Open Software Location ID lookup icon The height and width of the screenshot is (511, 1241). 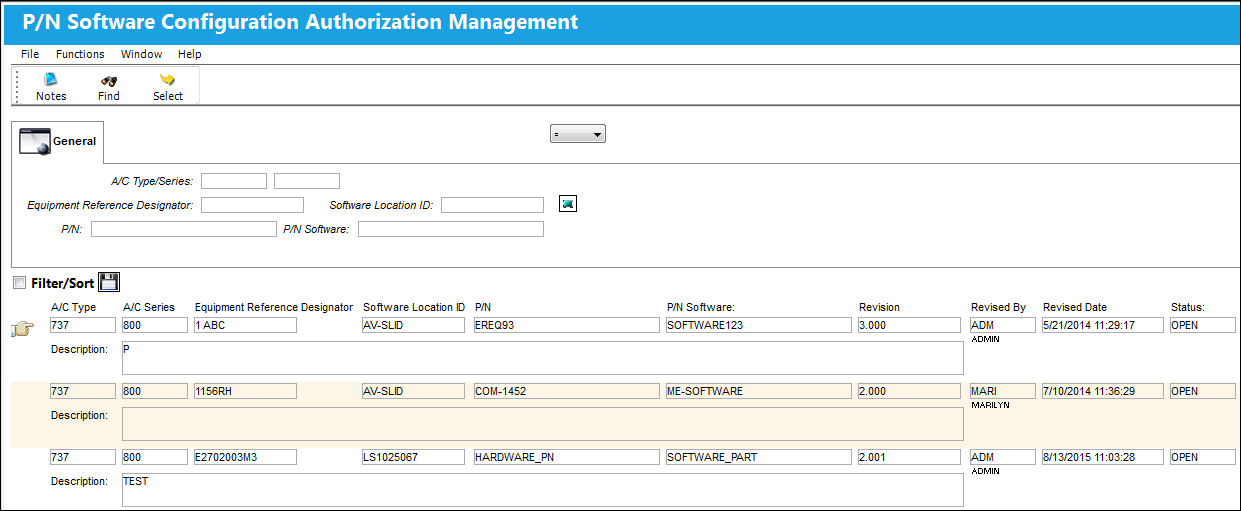(x=568, y=204)
